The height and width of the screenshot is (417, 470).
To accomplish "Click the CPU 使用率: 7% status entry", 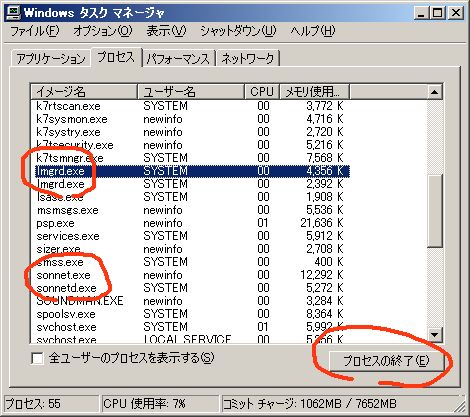I will point(160,404).
